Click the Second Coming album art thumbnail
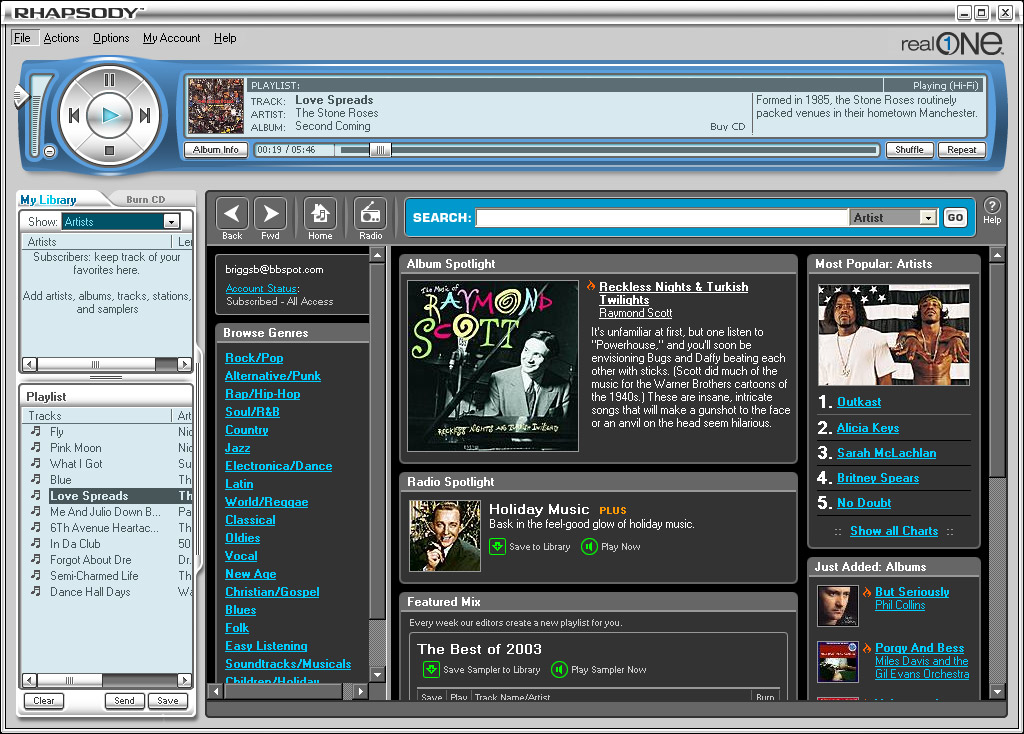Image resolution: width=1024 pixels, height=734 pixels. (216, 106)
